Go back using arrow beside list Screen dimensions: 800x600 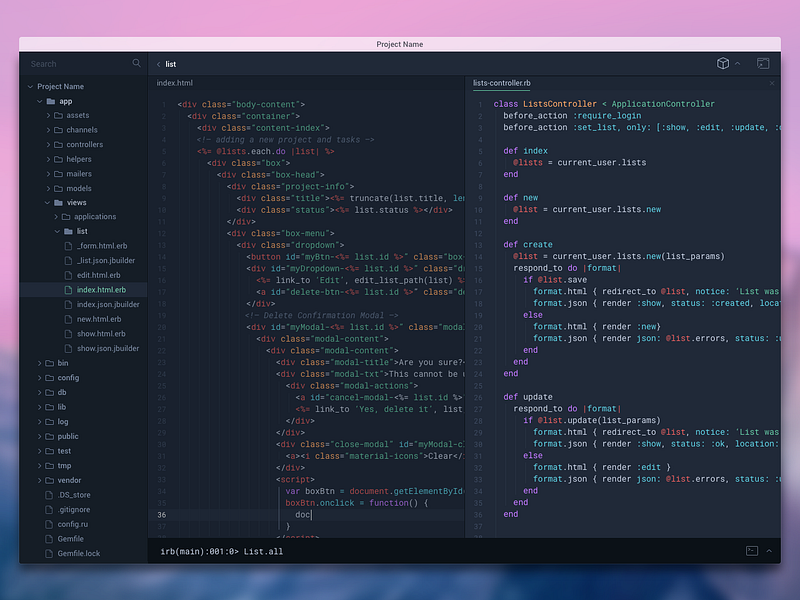pyautogui.click(x=157, y=64)
